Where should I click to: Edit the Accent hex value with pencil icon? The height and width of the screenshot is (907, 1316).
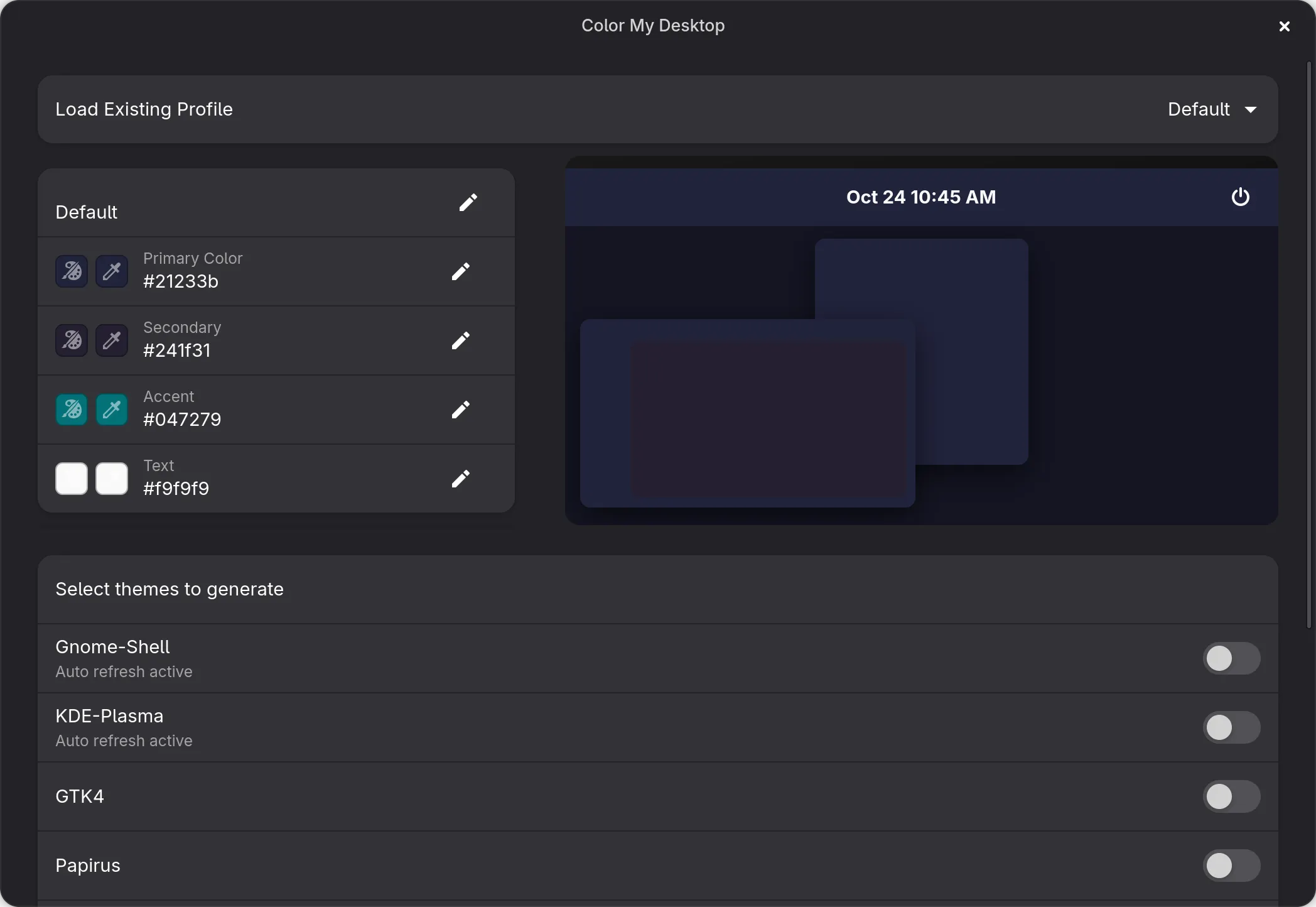(x=461, y=410)
